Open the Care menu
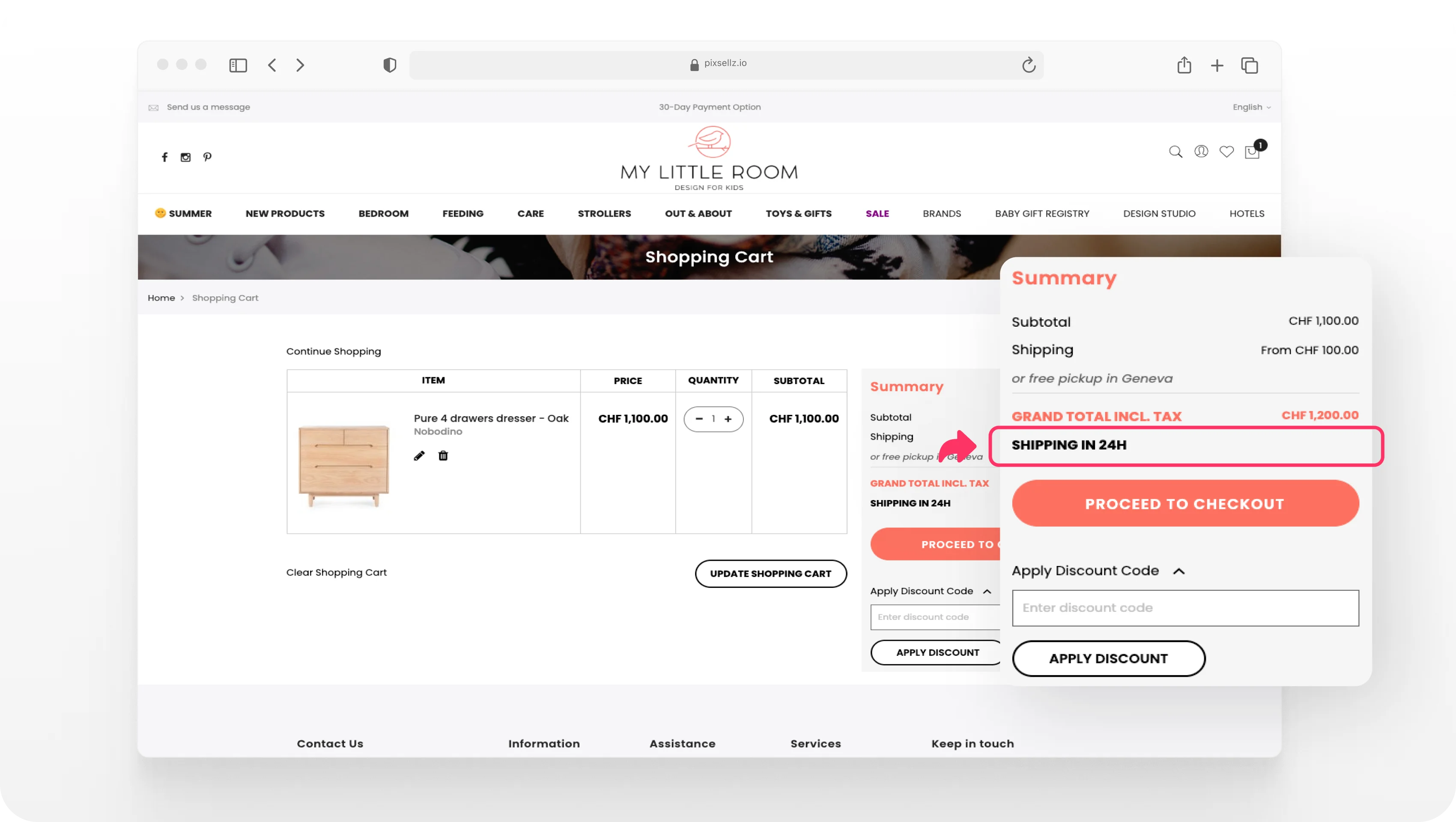This screenshot has height=822, width=1456. (x=530, y=214)
